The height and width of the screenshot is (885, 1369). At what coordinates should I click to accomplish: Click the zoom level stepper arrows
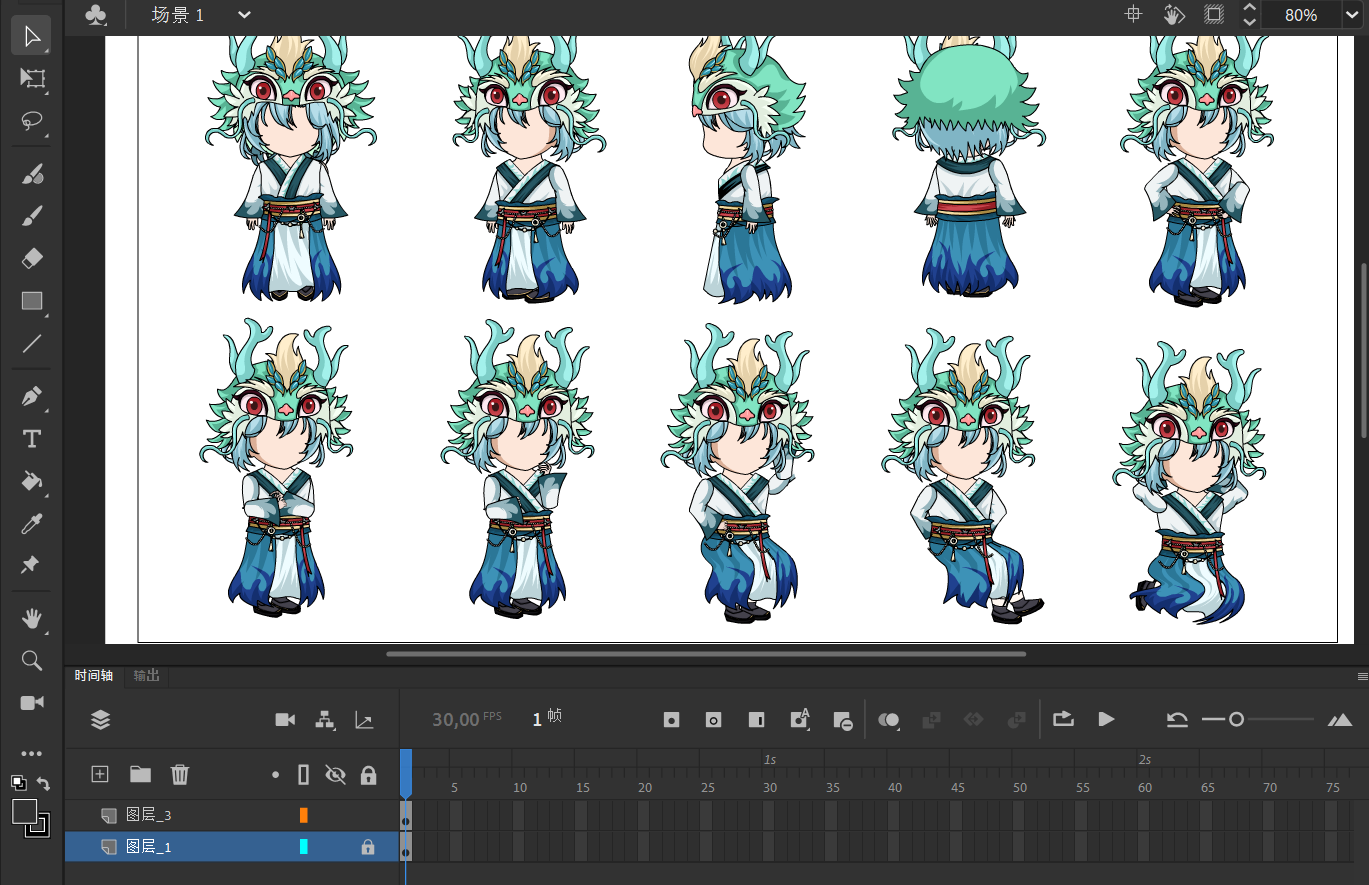[1249, 14]
